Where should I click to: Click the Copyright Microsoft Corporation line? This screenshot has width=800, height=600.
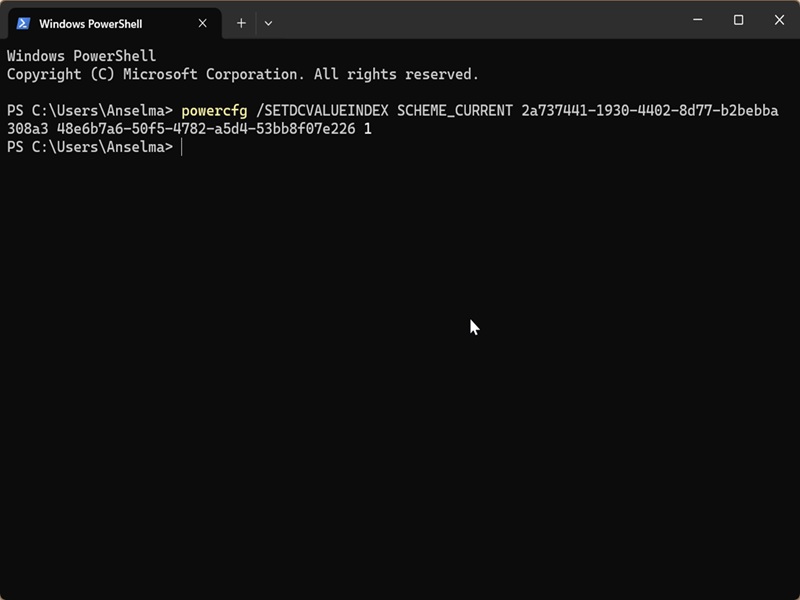243,74
